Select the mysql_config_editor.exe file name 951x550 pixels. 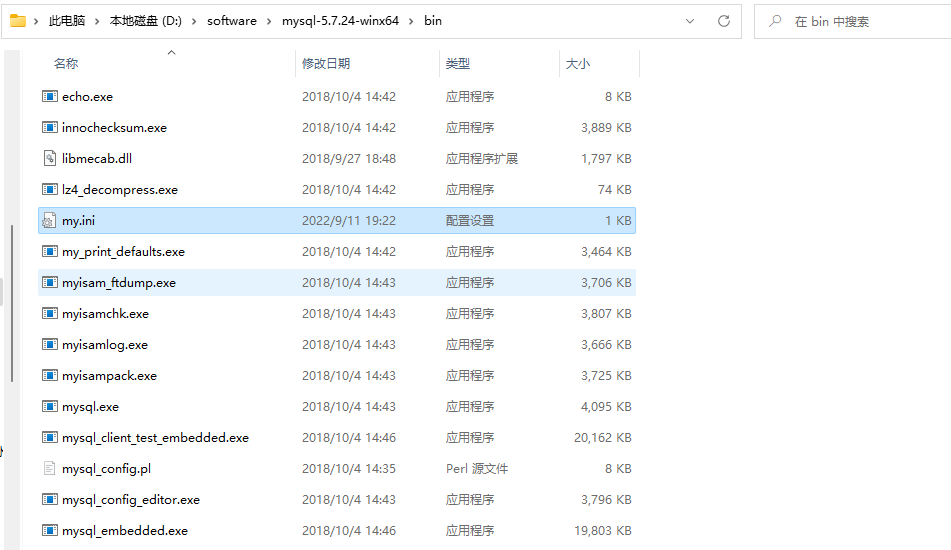[130, 499]
